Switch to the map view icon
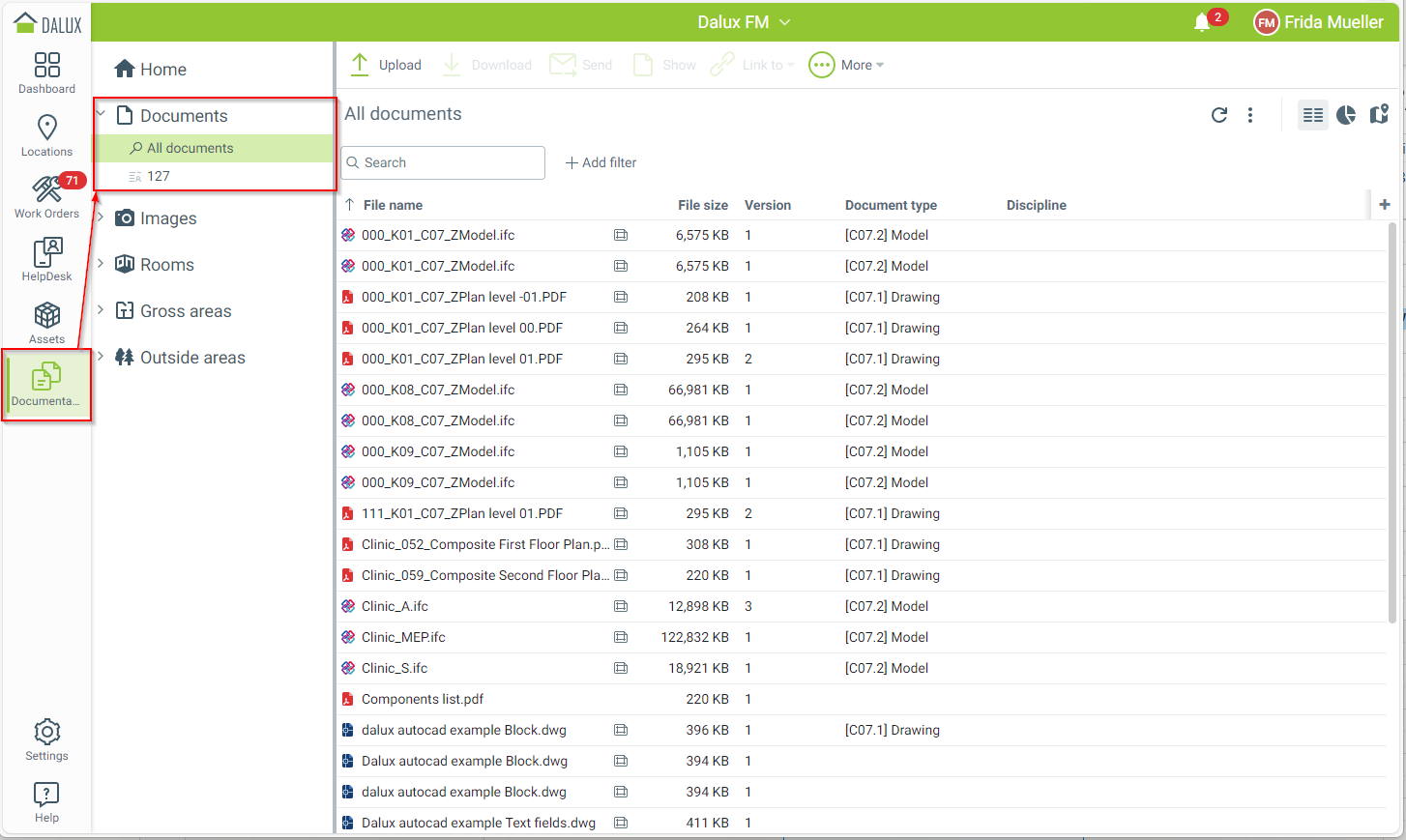Screen dimensions: 1406x840 1379,115
